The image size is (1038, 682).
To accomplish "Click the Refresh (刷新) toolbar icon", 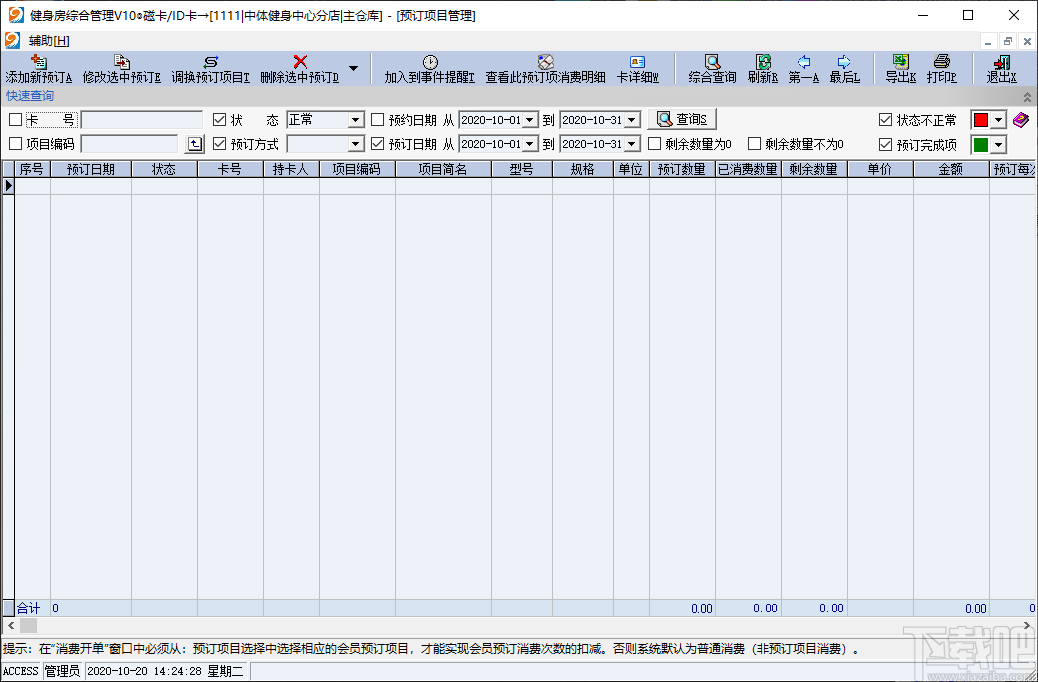I will click(x=763, y=62).
